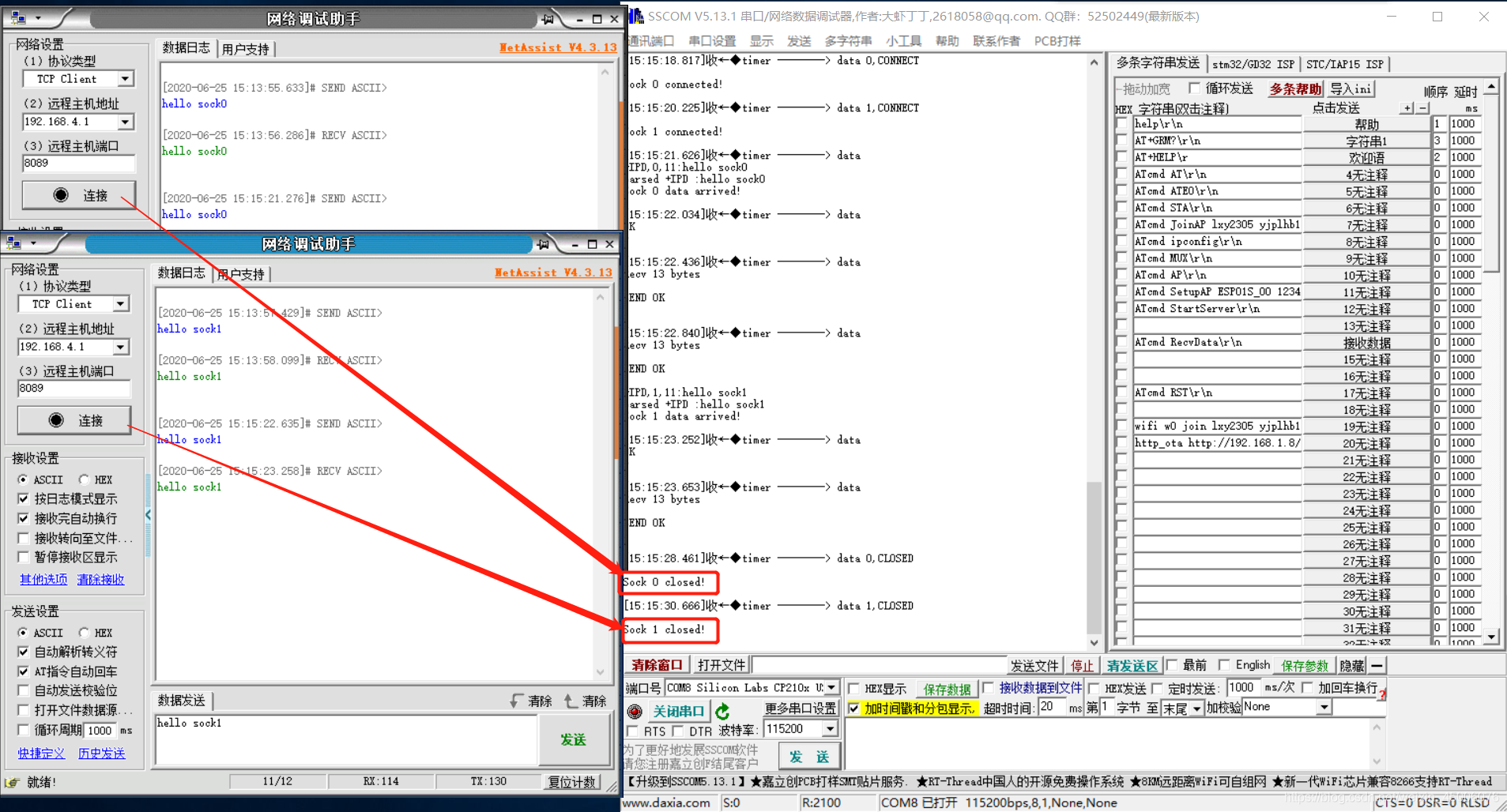1507x812 pixels.
Task: Click the upward-arrow clear icon above send box
Action: pyautogui.click(x=571, y=701)
